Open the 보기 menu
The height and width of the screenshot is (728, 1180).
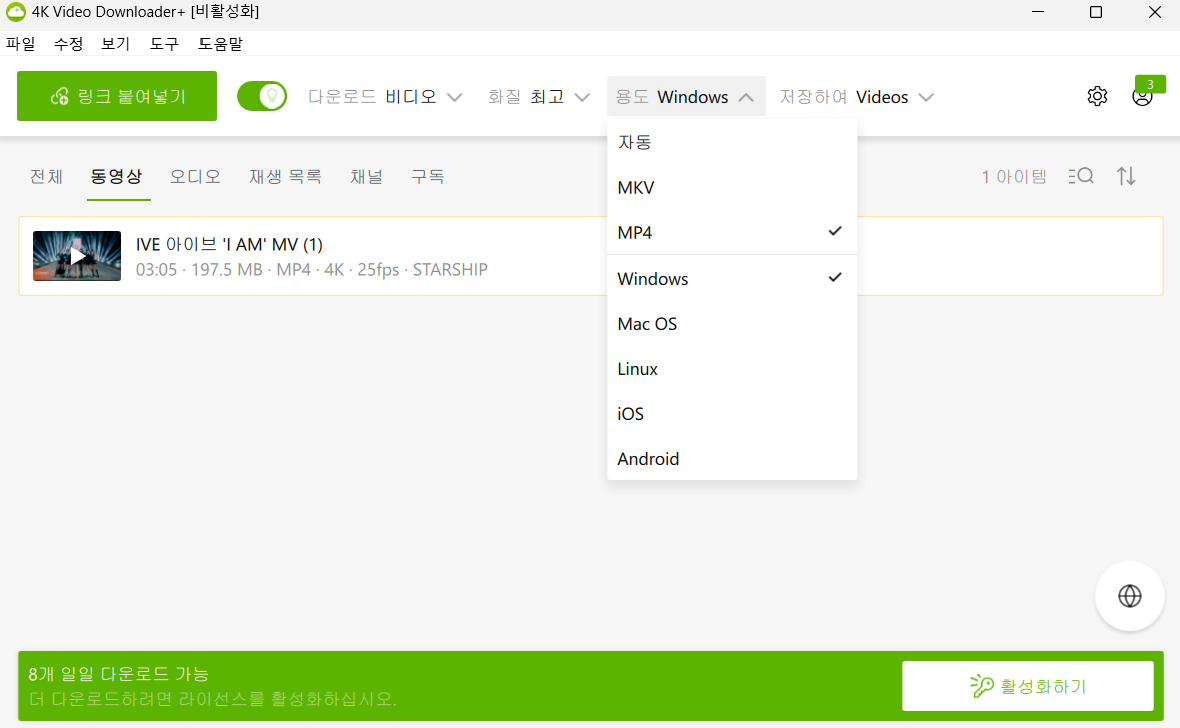point(116,44)
